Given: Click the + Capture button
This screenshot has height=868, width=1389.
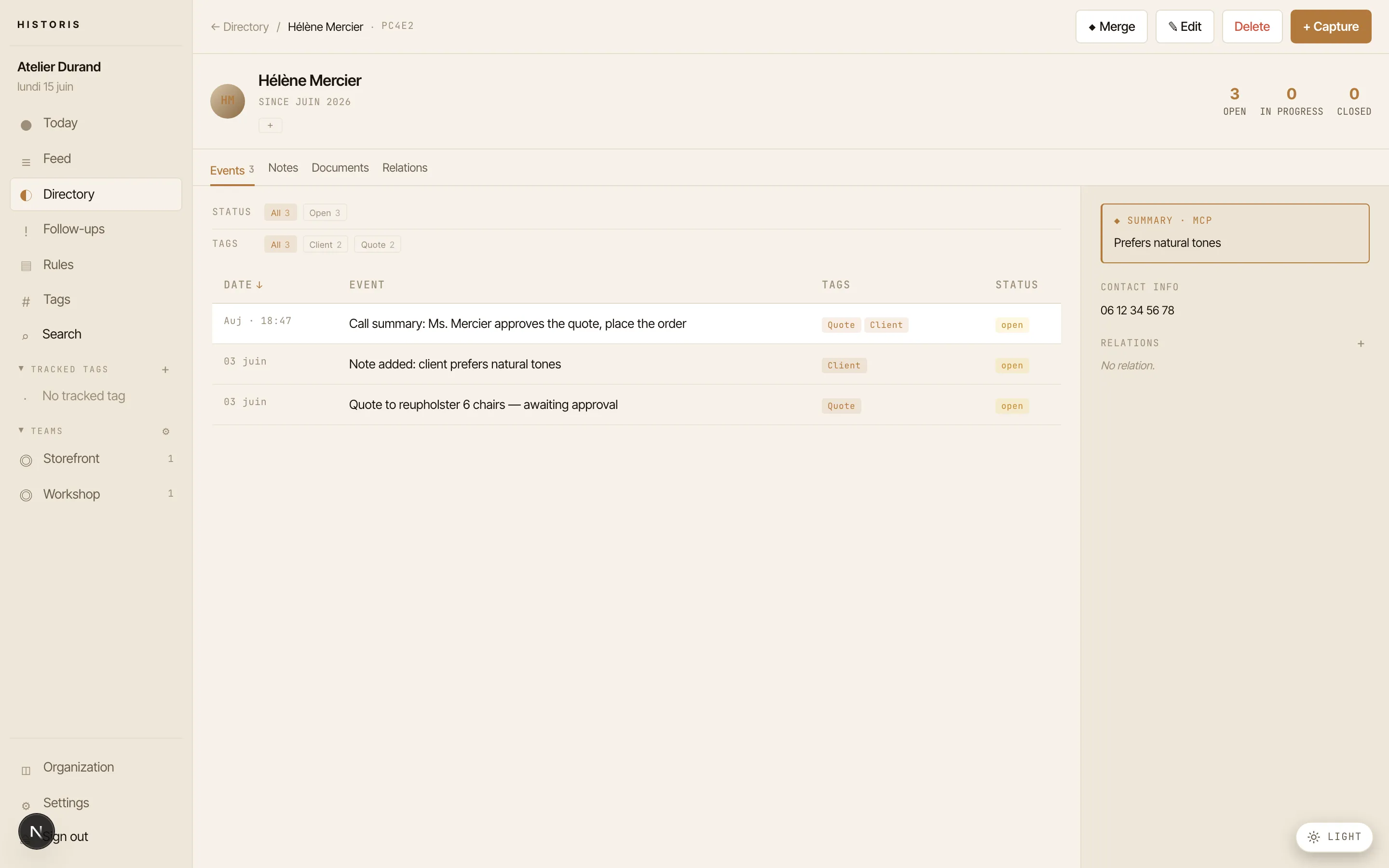Looking at the screenshot, I should [1331, 27].
